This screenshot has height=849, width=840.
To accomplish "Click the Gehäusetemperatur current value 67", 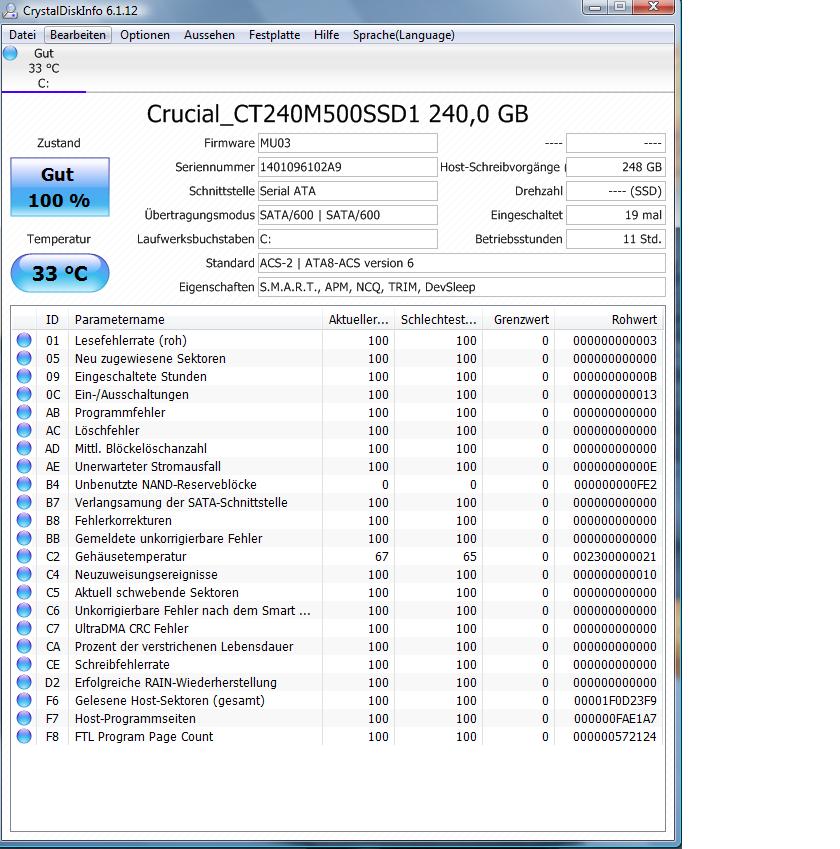I will 381,557.
